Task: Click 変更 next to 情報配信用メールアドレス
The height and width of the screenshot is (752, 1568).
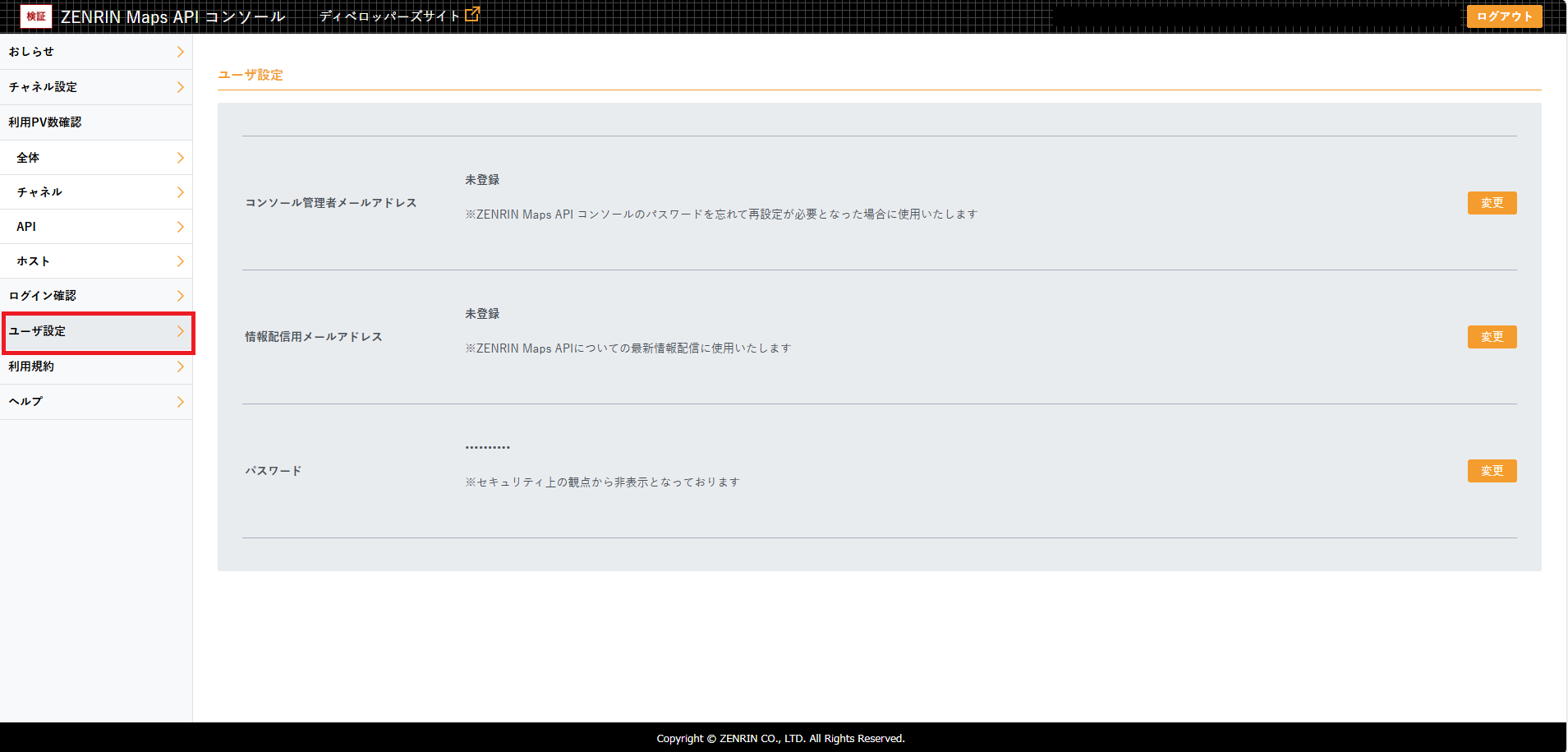Action: tap(1492, 336)
